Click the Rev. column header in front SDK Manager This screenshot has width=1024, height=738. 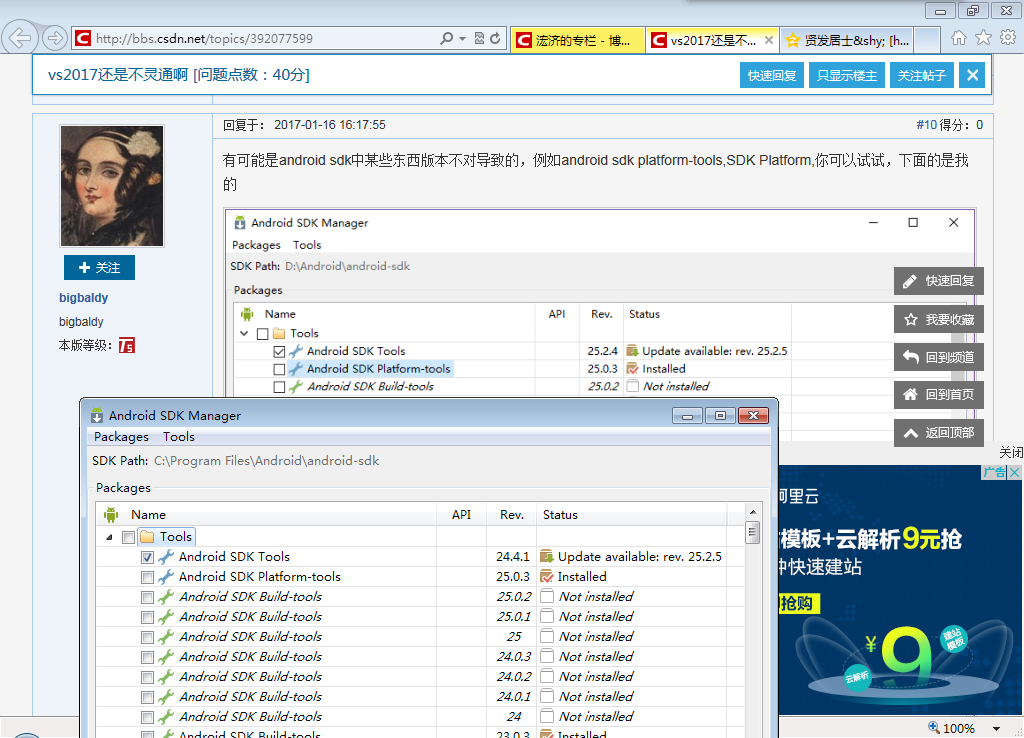512,515
